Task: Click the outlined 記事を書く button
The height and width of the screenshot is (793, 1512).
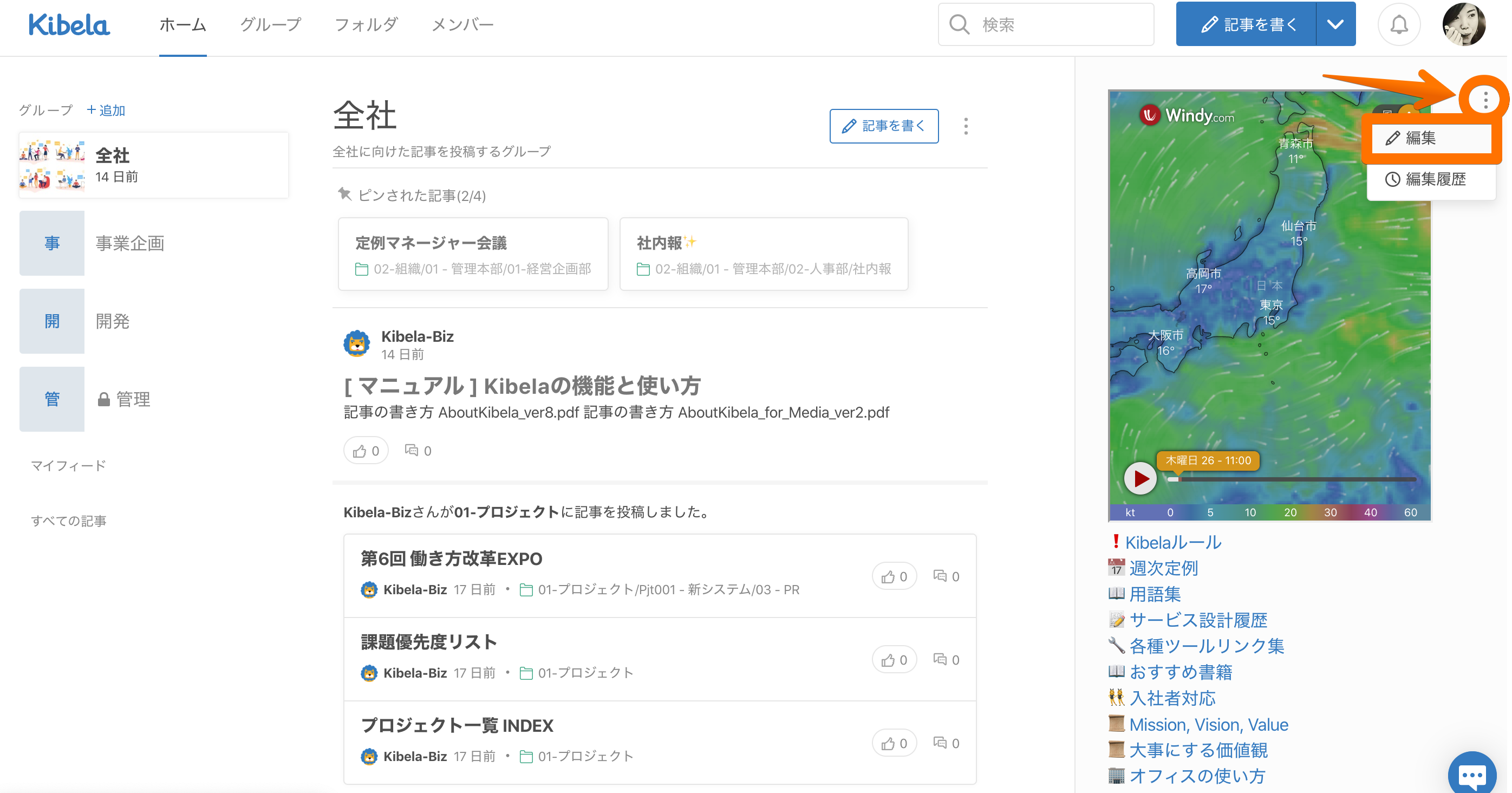Action: click(x=883, y=126)
